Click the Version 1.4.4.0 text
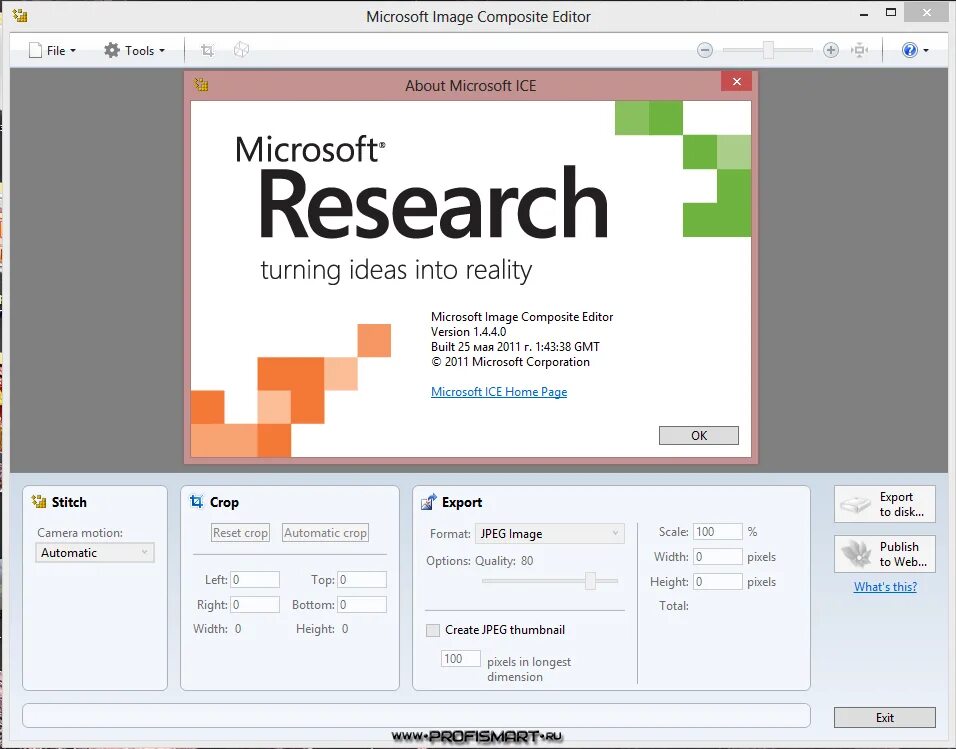The width and height of the screenshot is (956, 749). (x=468, y=332)
